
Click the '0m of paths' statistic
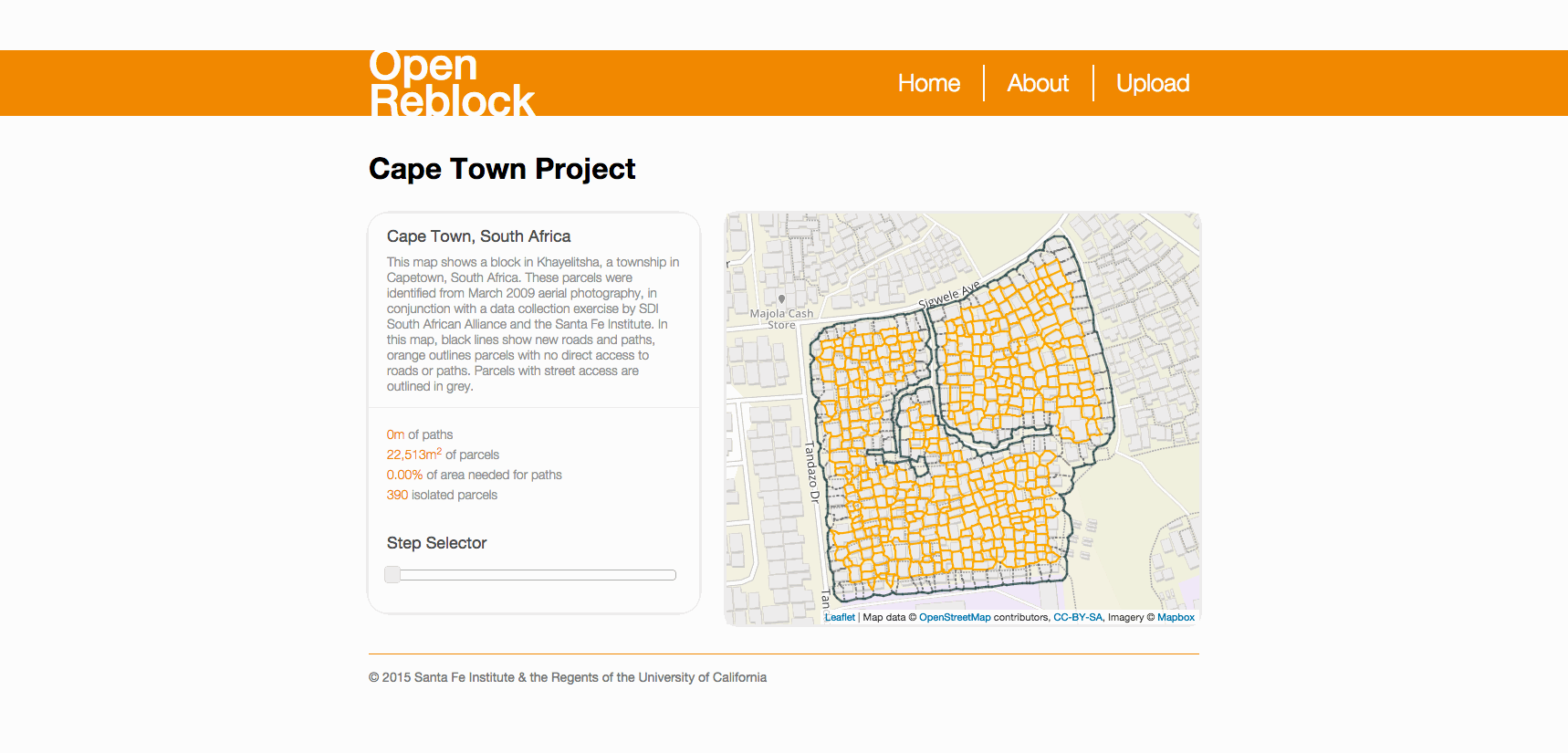[420, 434]
